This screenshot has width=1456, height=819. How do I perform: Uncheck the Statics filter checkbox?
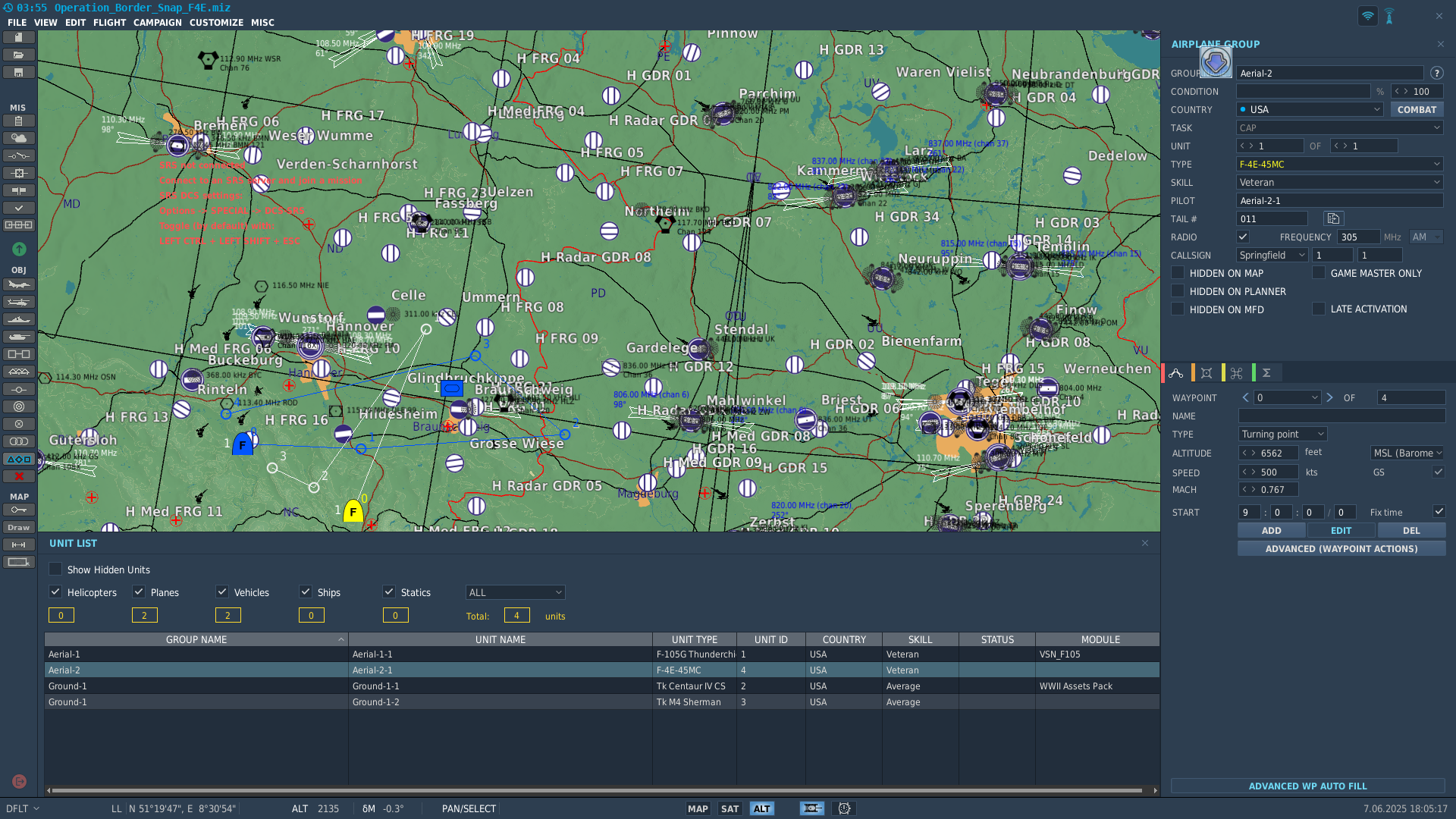tap(389, 591)
